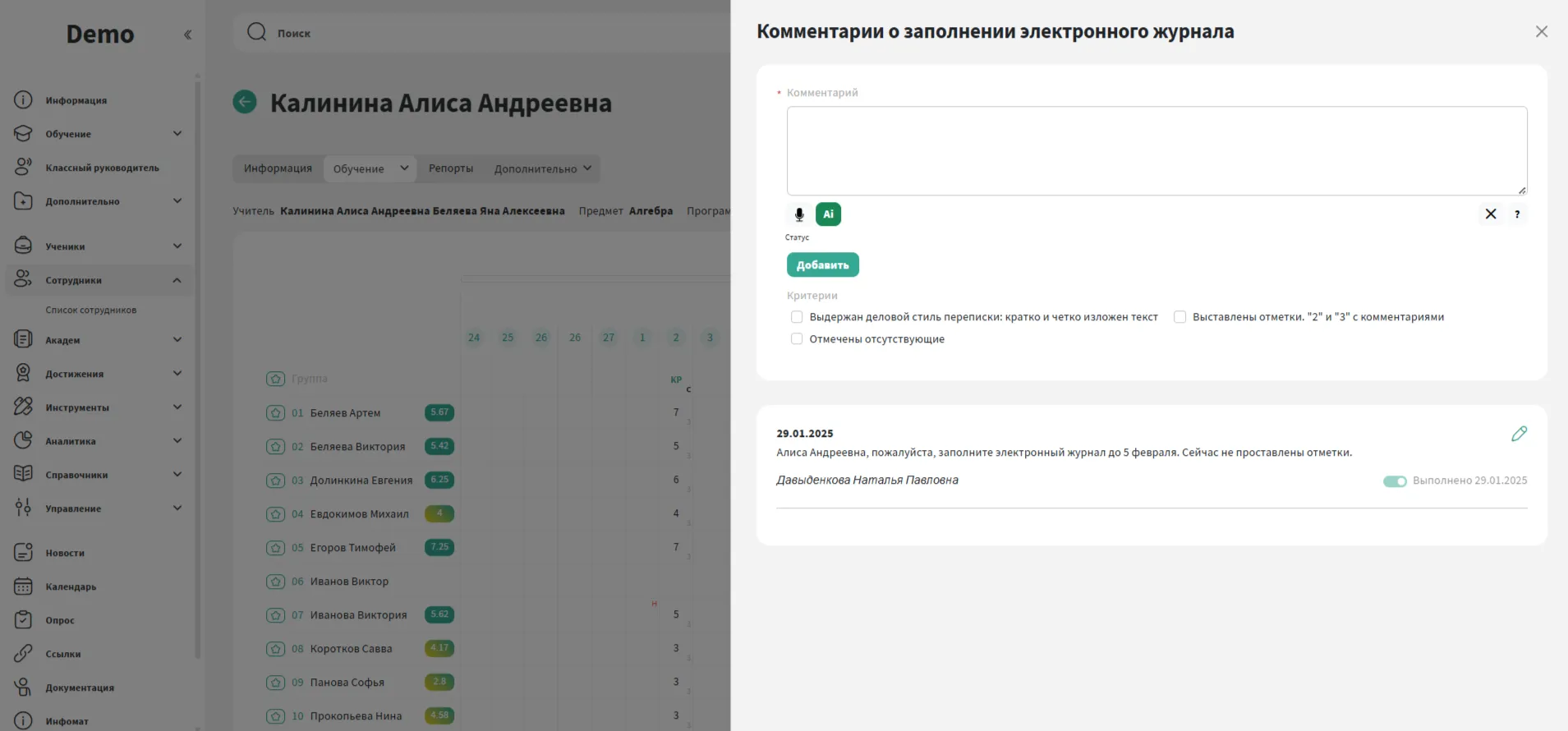This screenshot has width=1568, height=731.
Task: Switch to the Репорты tab
Action: pos(450,168)
